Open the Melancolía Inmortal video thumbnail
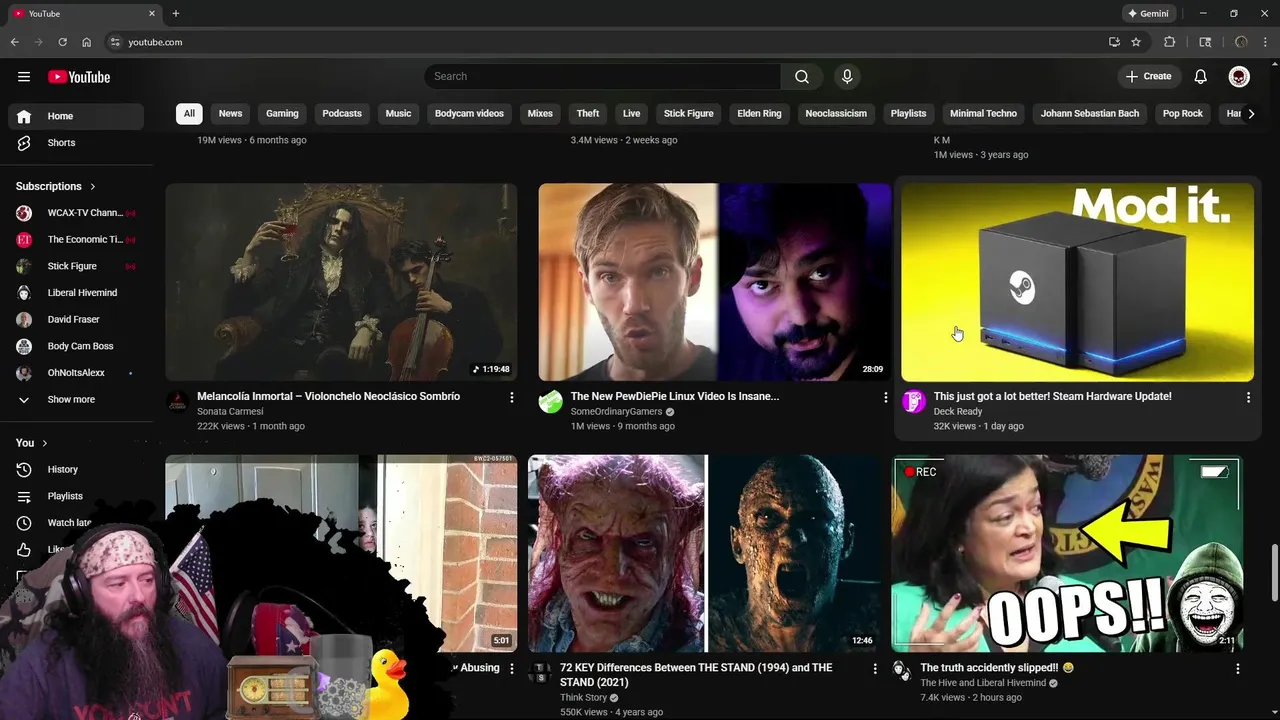 coord(341,282)
